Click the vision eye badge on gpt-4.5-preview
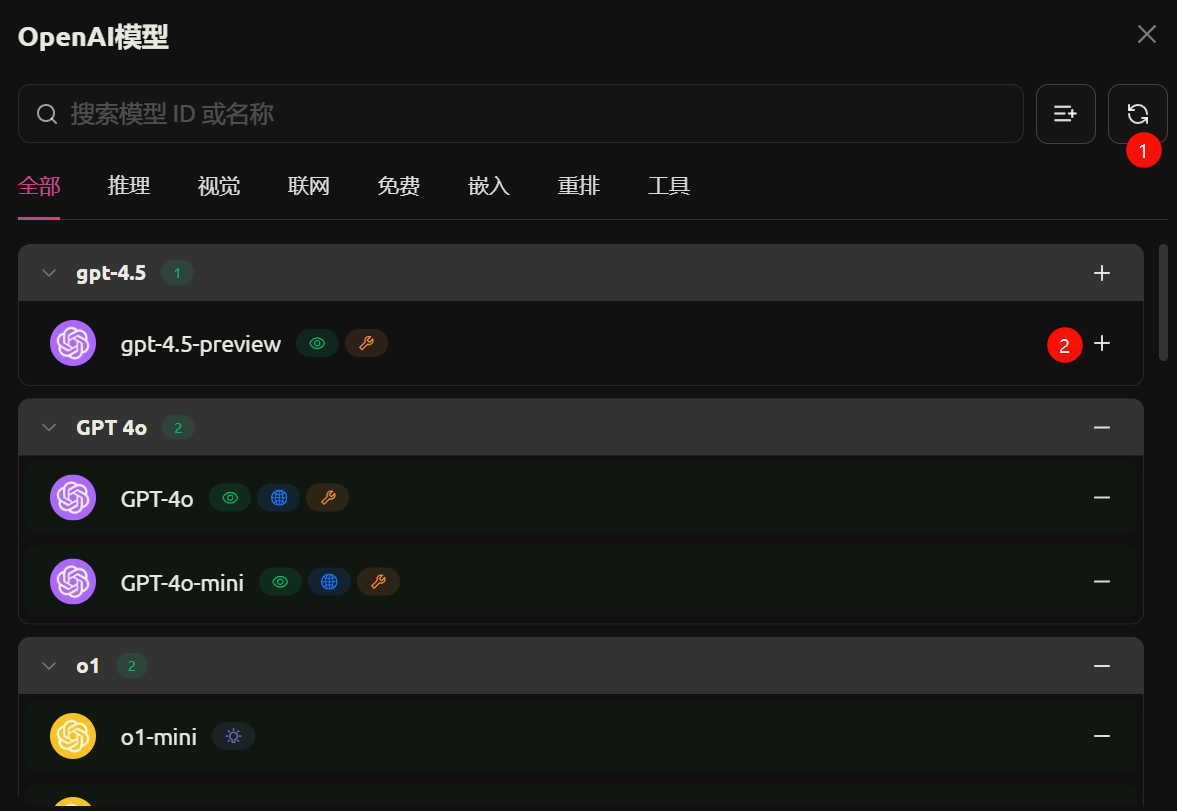This screenshot has width=1177, height=811. tap(318, 343)
